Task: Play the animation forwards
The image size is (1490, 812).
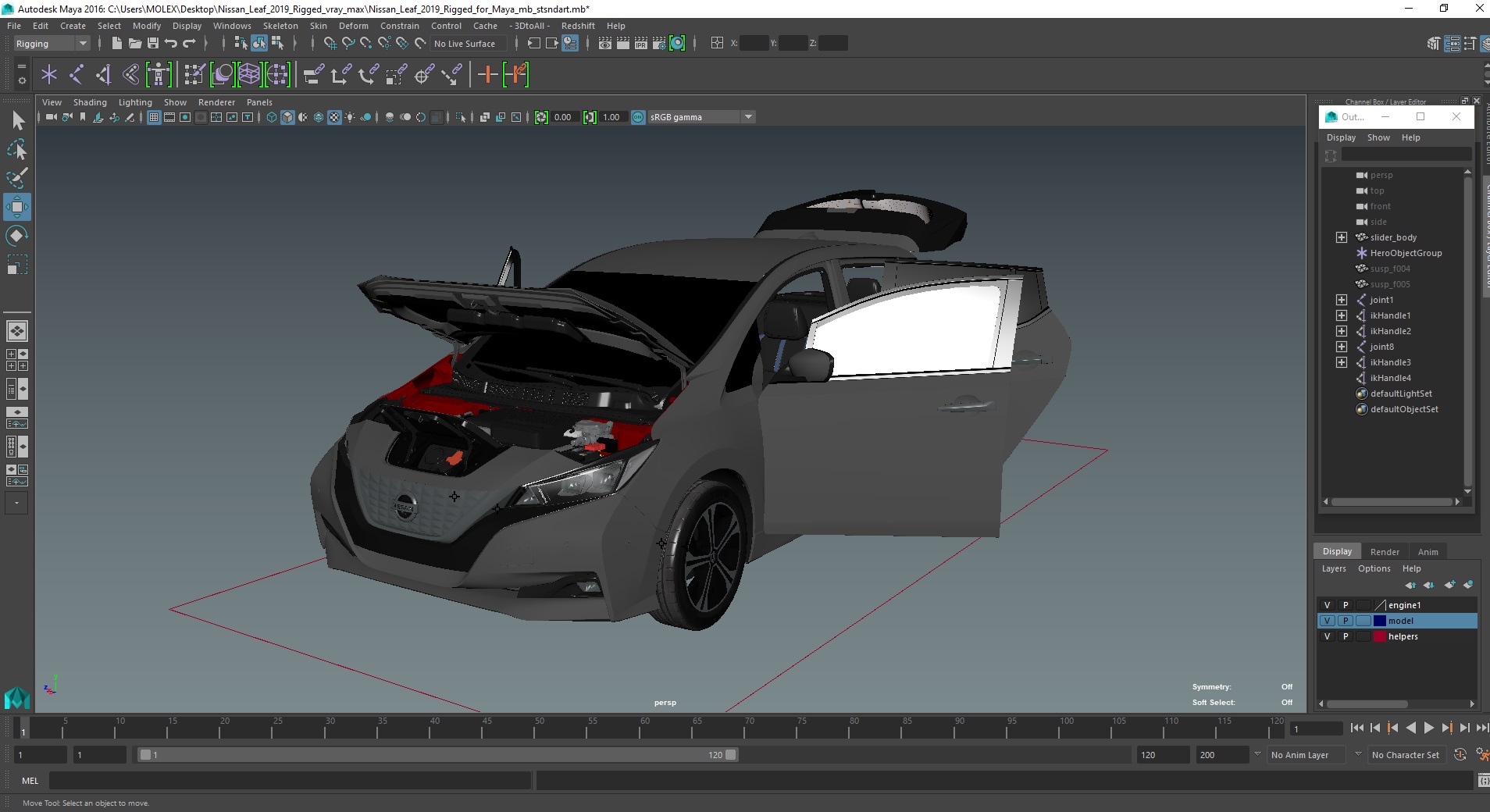Action: pos(1428,728)
